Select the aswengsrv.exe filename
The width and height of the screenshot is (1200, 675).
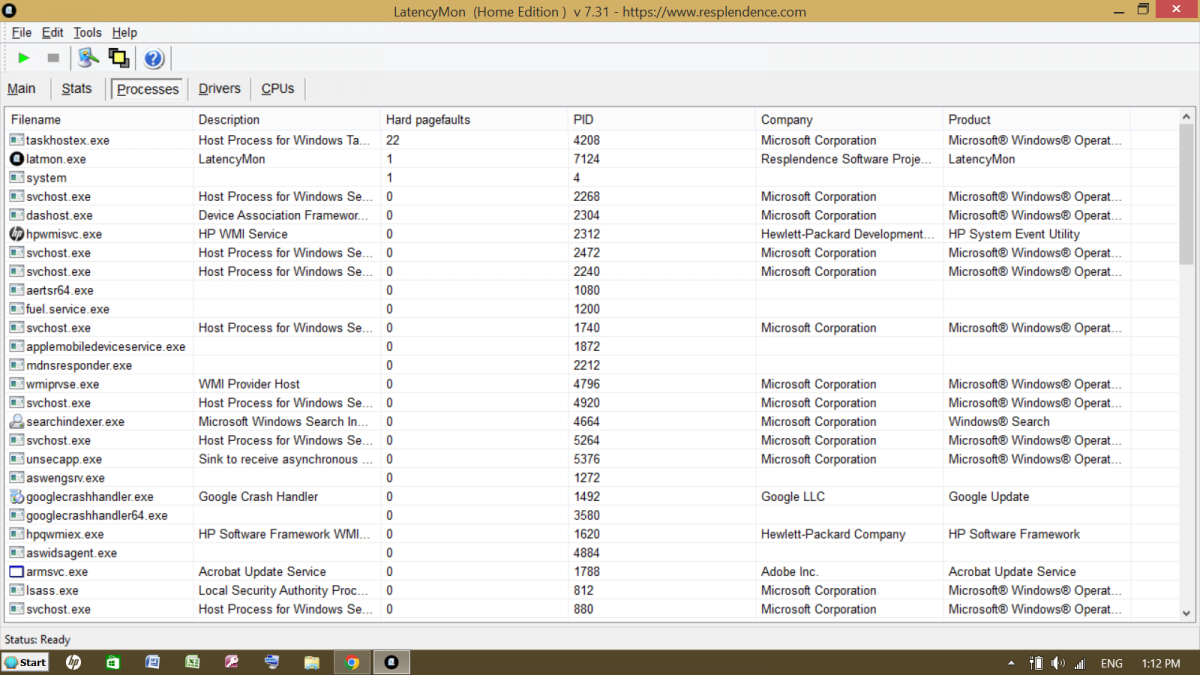pyautogui.click(x=66, y=478)
